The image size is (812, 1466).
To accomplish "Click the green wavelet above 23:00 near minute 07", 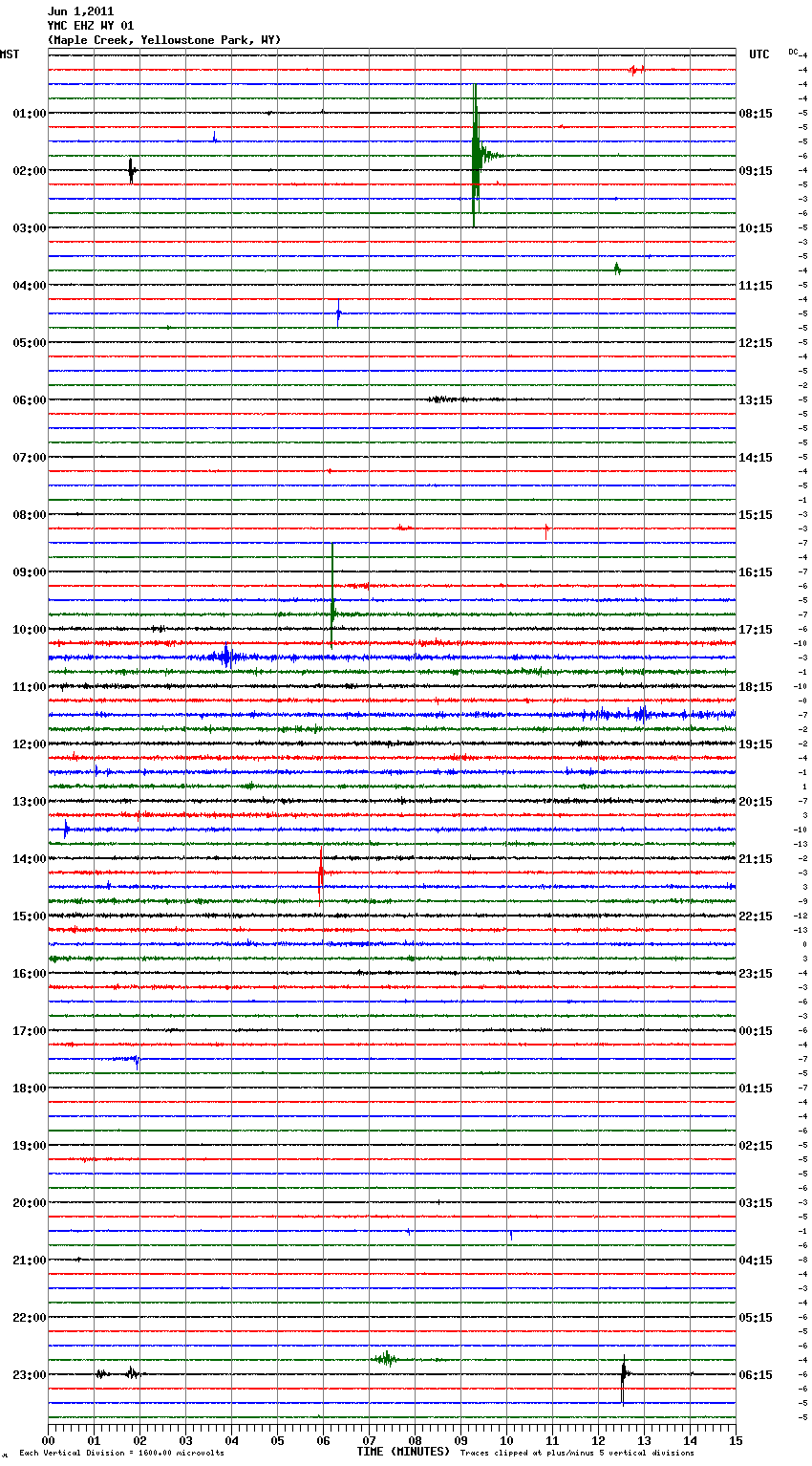I will [x=386, y=1359].
